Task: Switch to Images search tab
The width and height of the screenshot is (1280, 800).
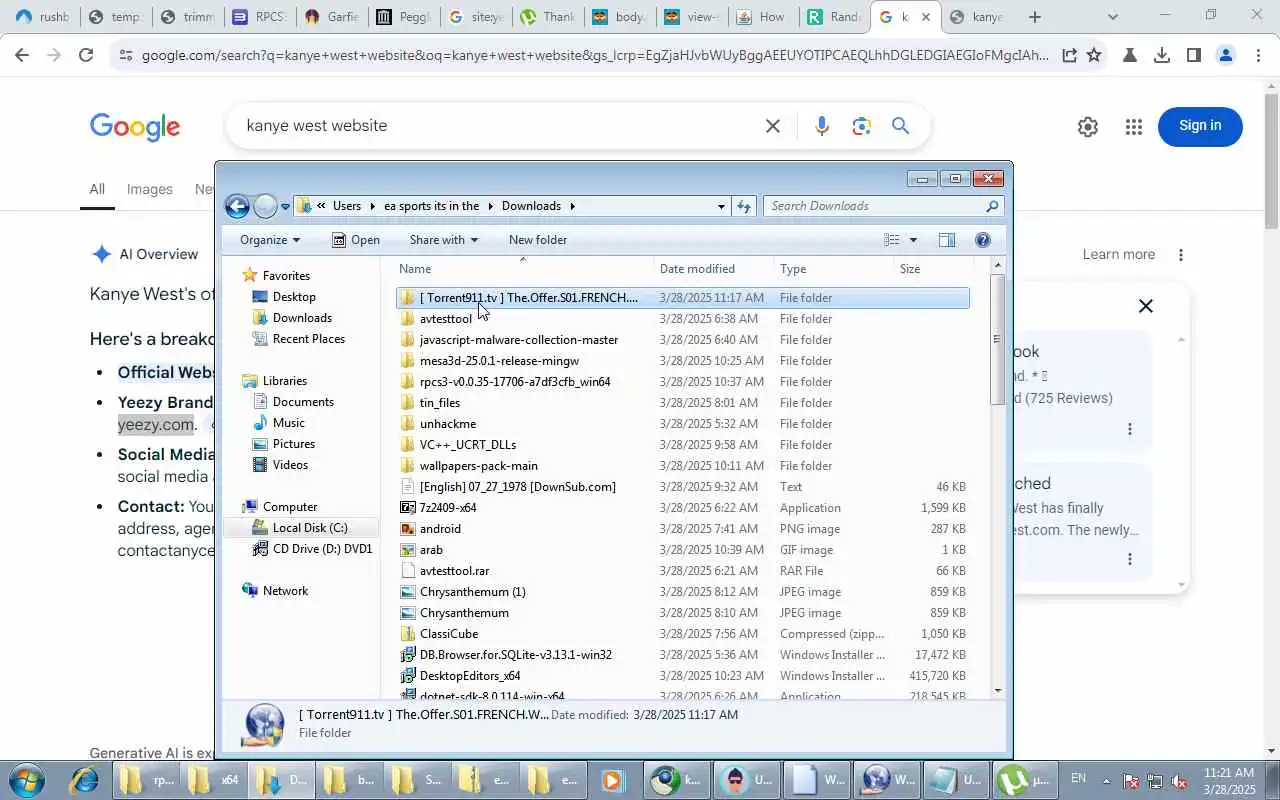Action: click(150, 189)
